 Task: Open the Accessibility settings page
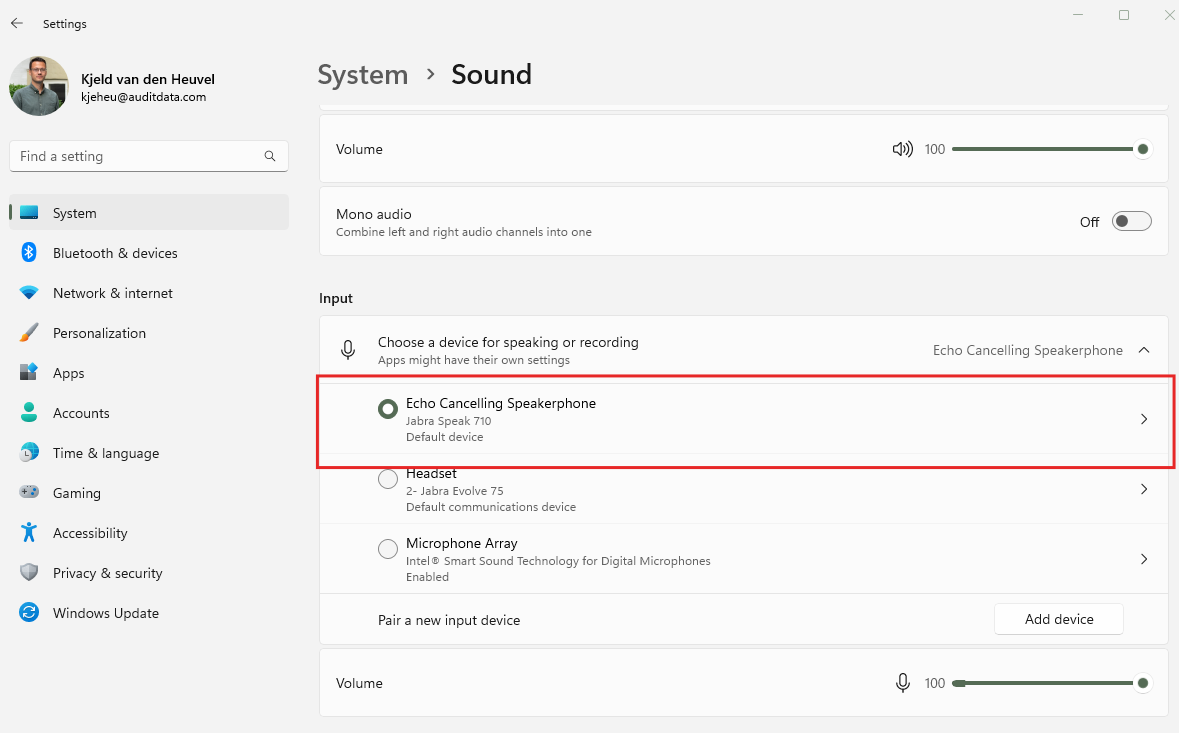(x=149, y=532)
